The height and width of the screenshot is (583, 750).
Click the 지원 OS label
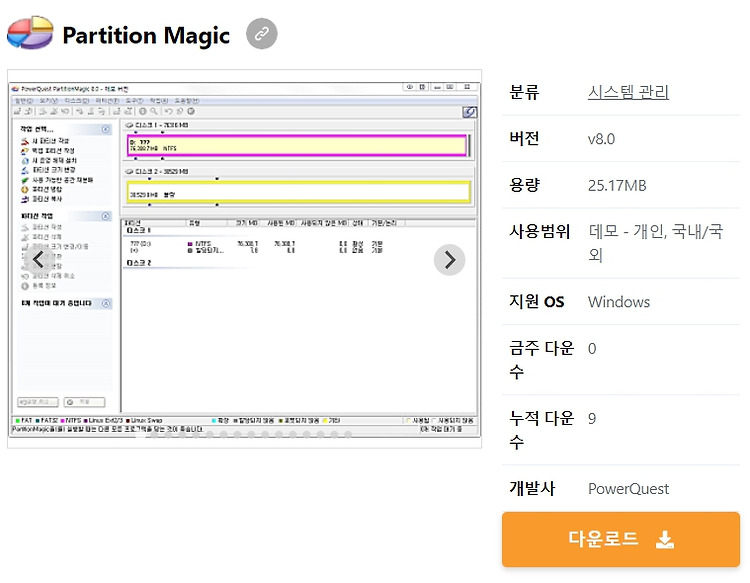tap(537, 301)
